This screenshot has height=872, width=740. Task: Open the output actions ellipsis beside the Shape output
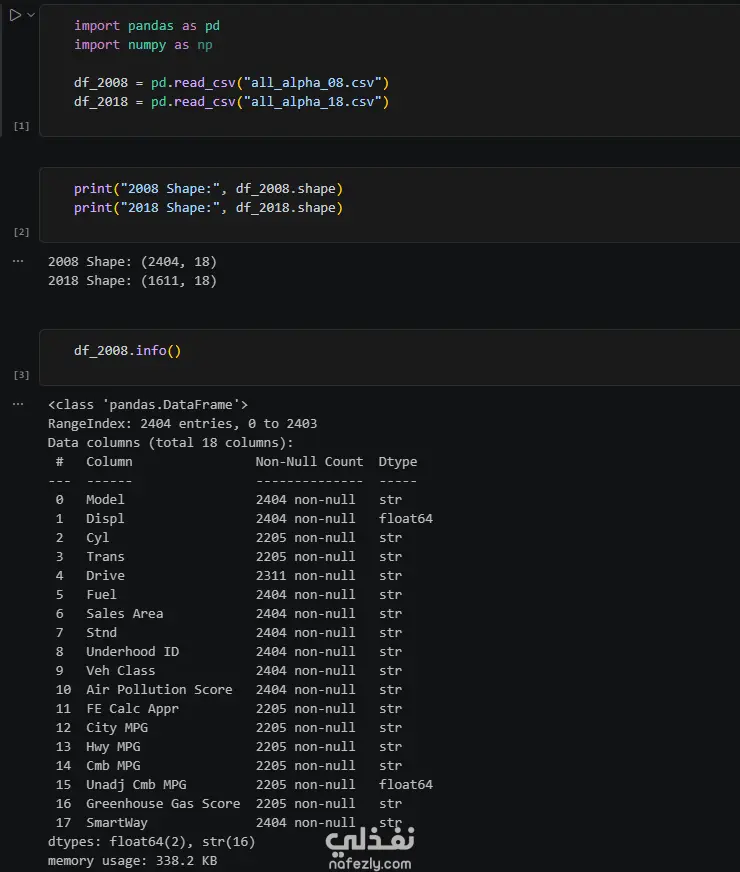(18, 261)
